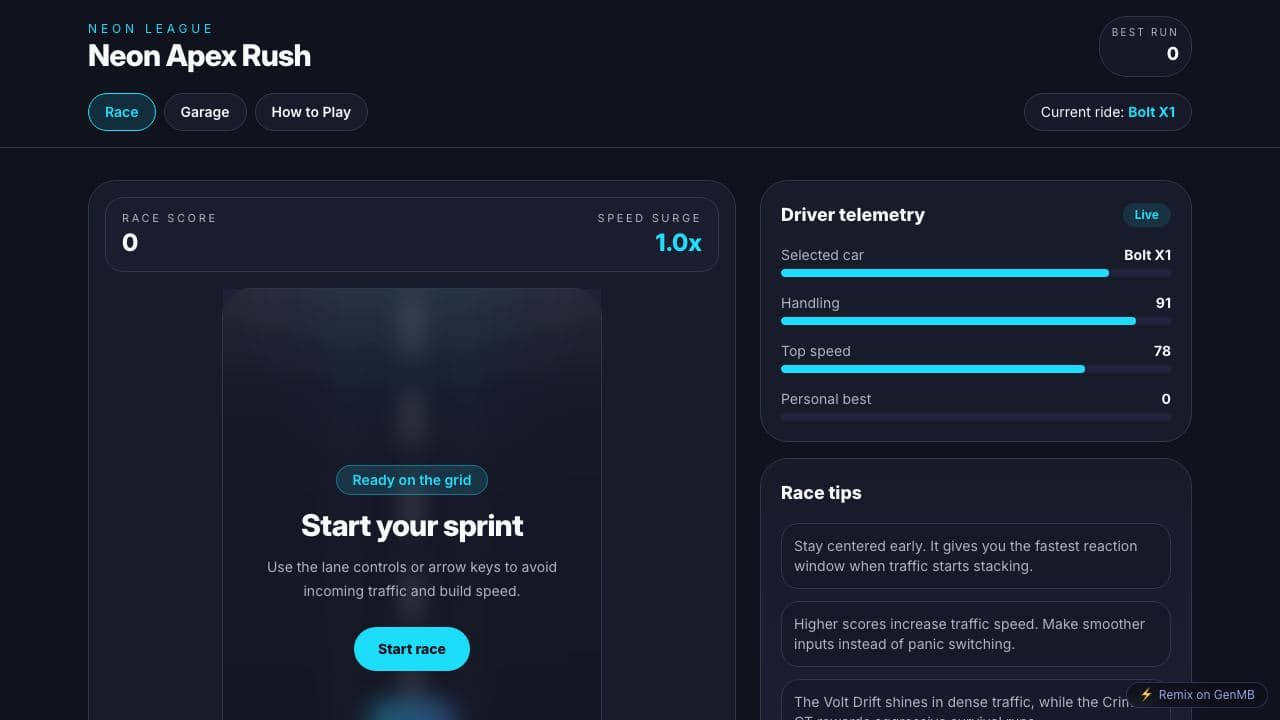Click the Best Run score badge
Viewport: 1280px width, 720px height.
coord(1145,46)
